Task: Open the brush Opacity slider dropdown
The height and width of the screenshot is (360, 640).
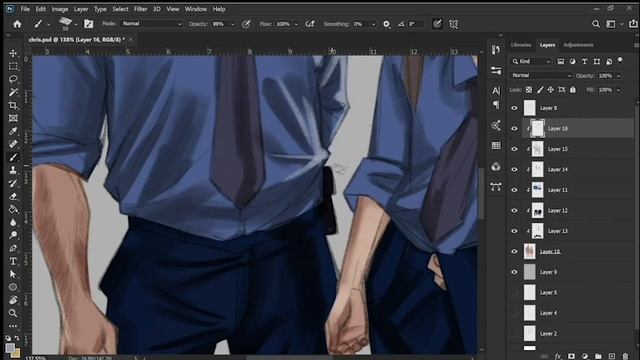Action: (x=232, y=24)
